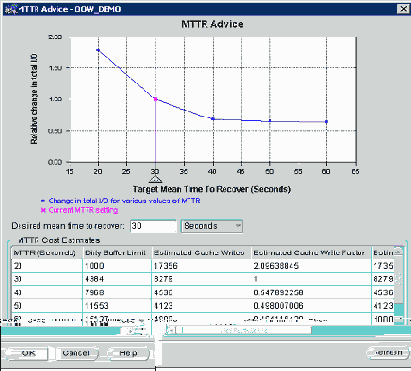Select the cache writes cell 17356

[201, 266]
